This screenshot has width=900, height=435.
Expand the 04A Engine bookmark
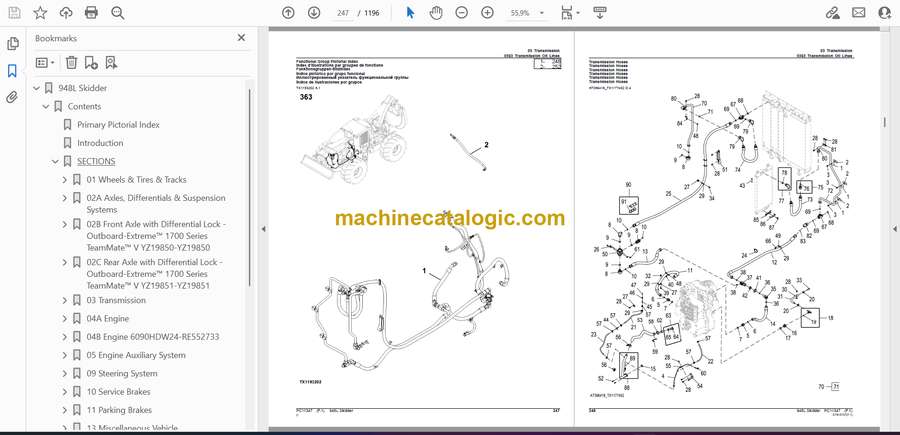tap(64, 319)
